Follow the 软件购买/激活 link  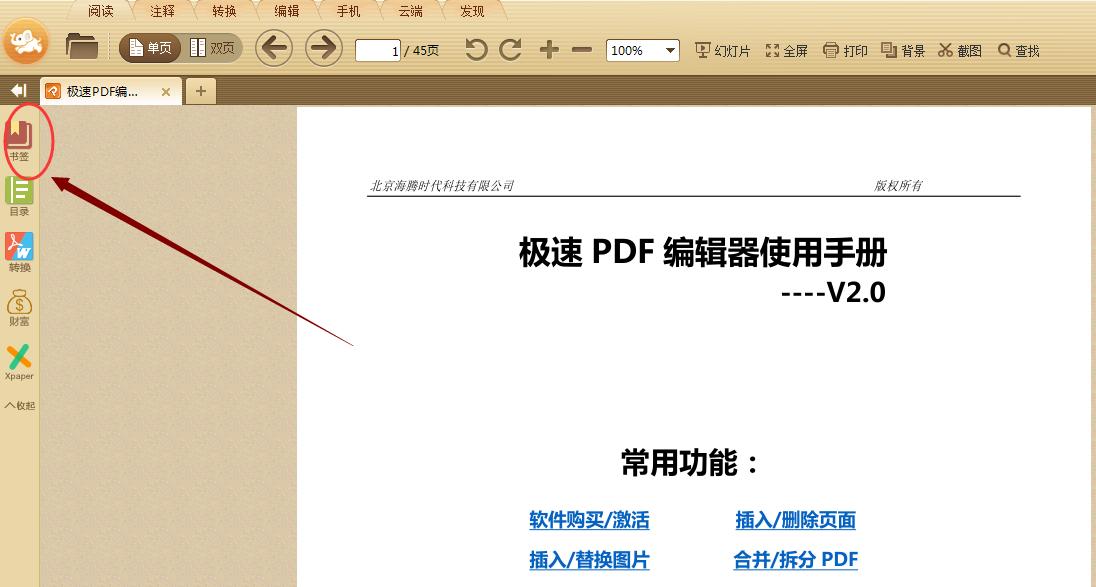tap(589, 520)
